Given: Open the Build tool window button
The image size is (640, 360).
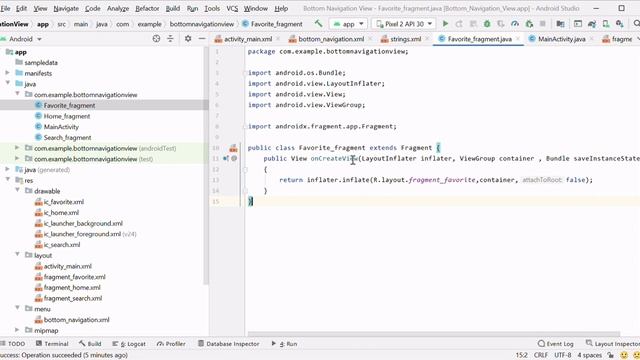Looking at the screenshot, I should [90, 344].
